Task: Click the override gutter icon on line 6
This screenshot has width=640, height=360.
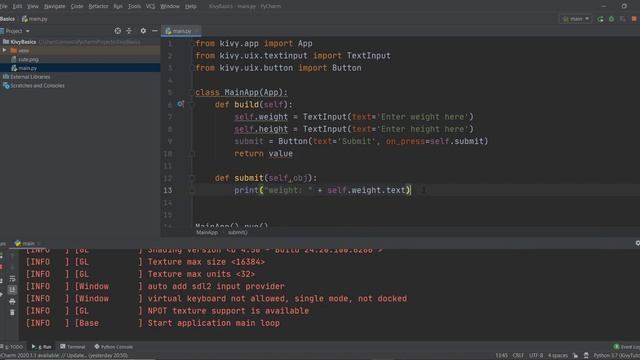Action: pyautogui.click(x=180, y=104)
